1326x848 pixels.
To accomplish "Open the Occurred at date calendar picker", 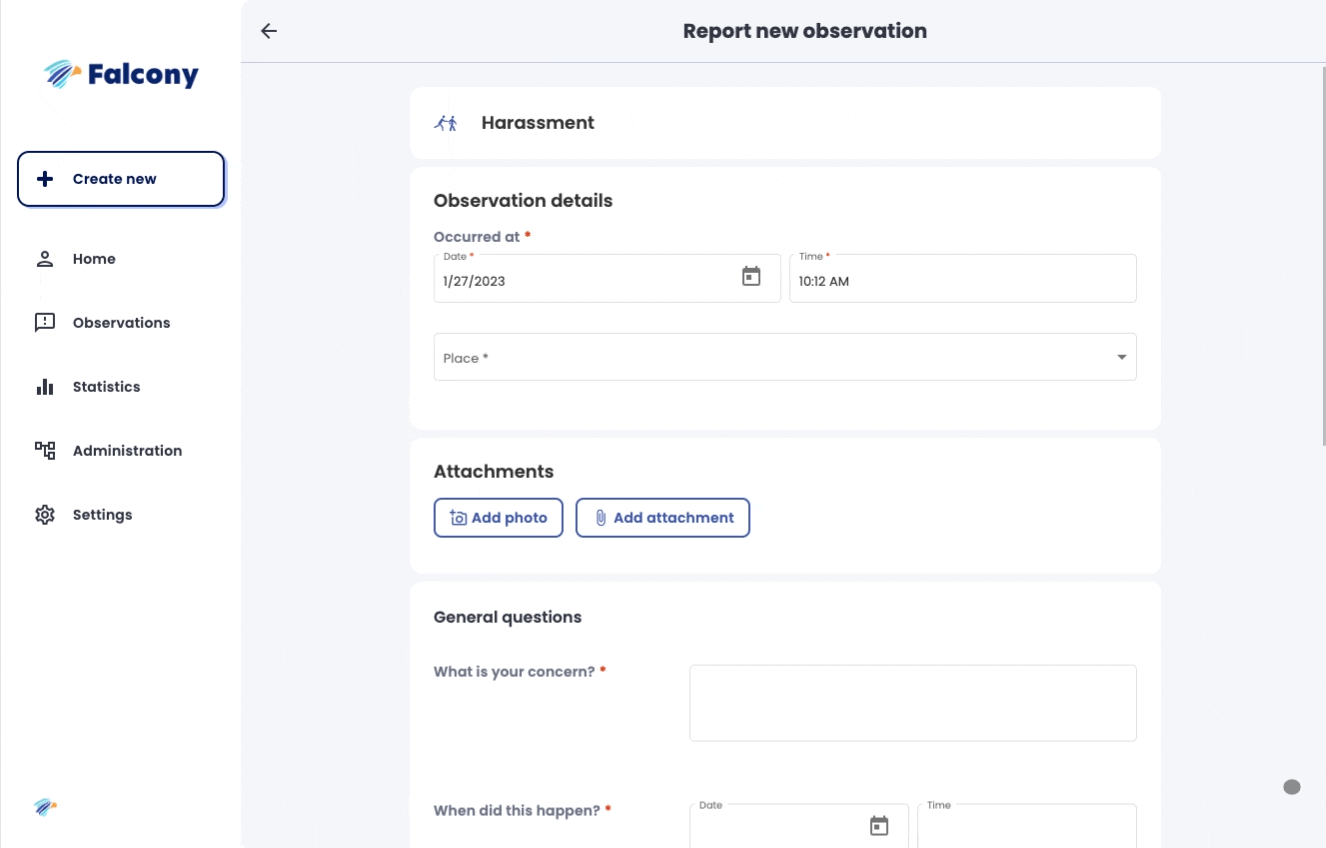I will (x=751, y=277).
